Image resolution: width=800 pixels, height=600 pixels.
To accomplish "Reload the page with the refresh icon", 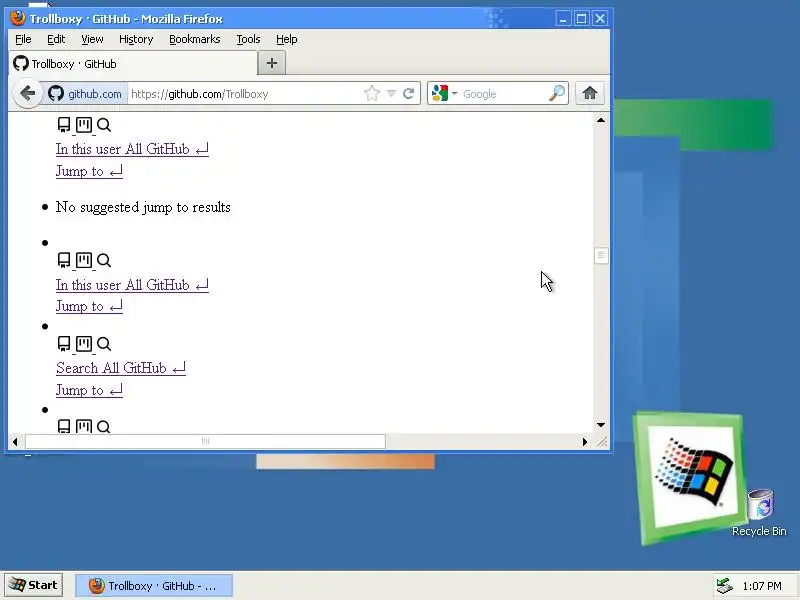I will [408, 93].
